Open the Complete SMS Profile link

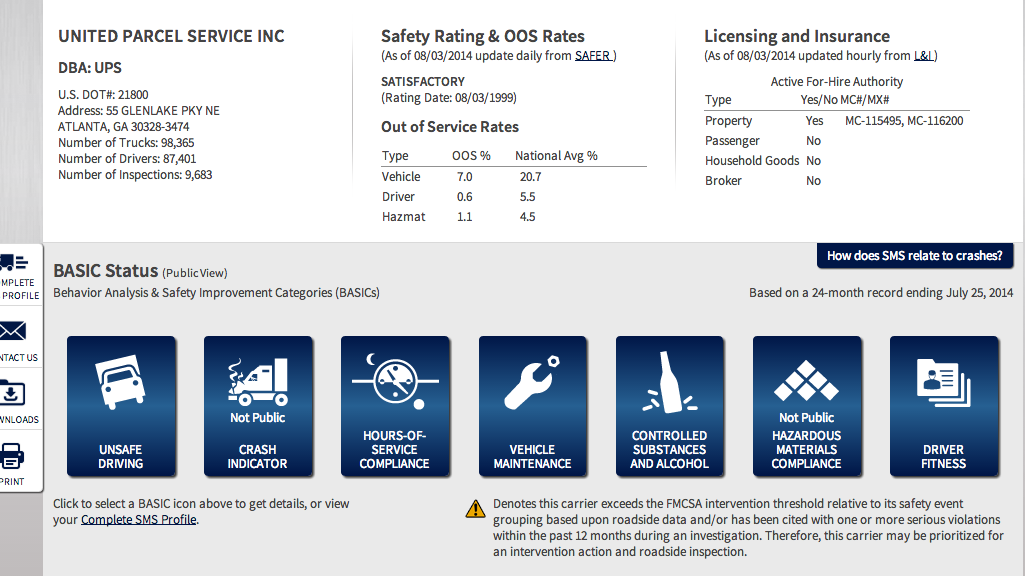[x=139, y=520]
